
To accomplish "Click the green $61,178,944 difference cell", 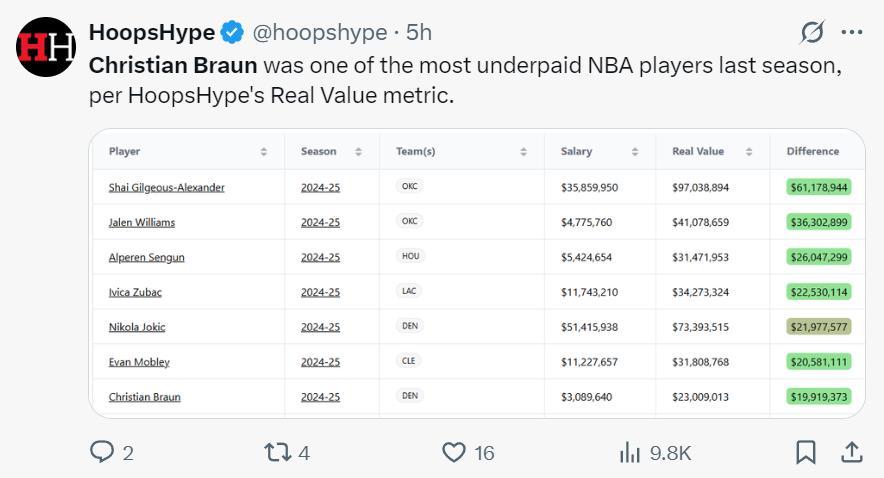I will [x=818, y=187].
